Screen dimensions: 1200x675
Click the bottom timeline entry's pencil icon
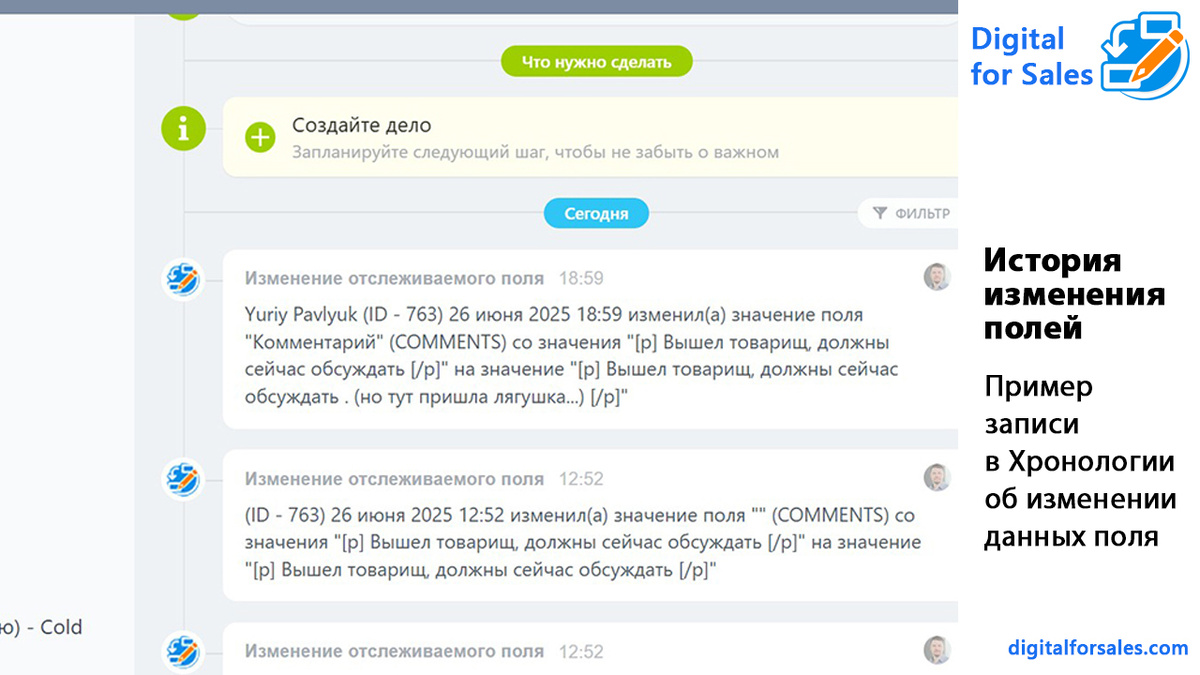tap(184, 651)
